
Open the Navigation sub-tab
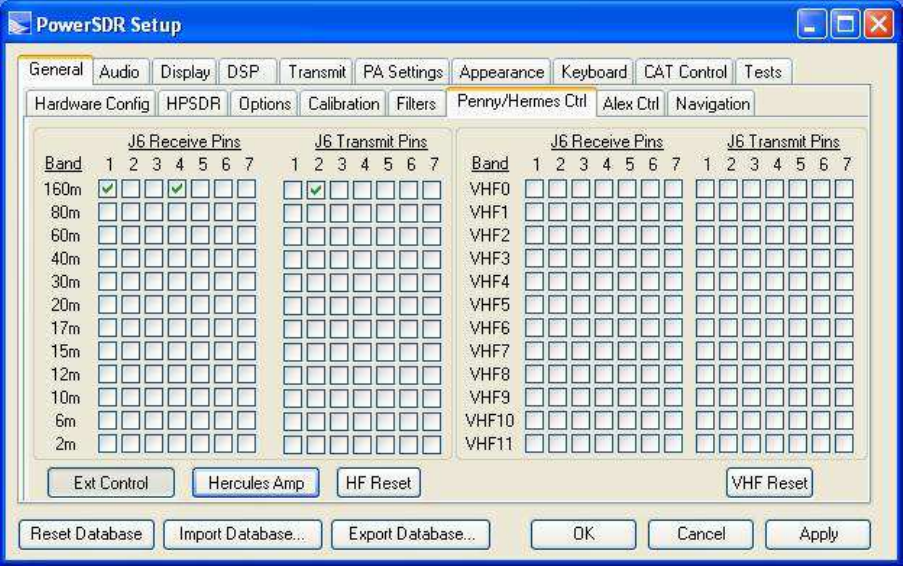click(712, 104)
